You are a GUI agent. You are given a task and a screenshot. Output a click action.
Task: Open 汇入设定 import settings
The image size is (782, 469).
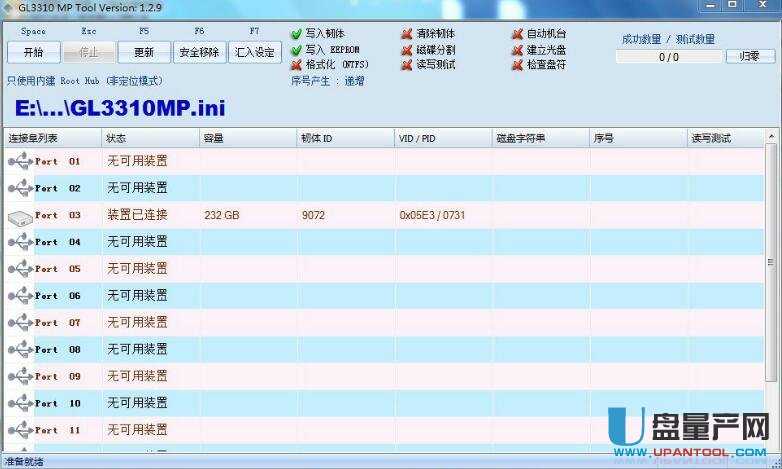pyautogui.click(x=254, y=52)
